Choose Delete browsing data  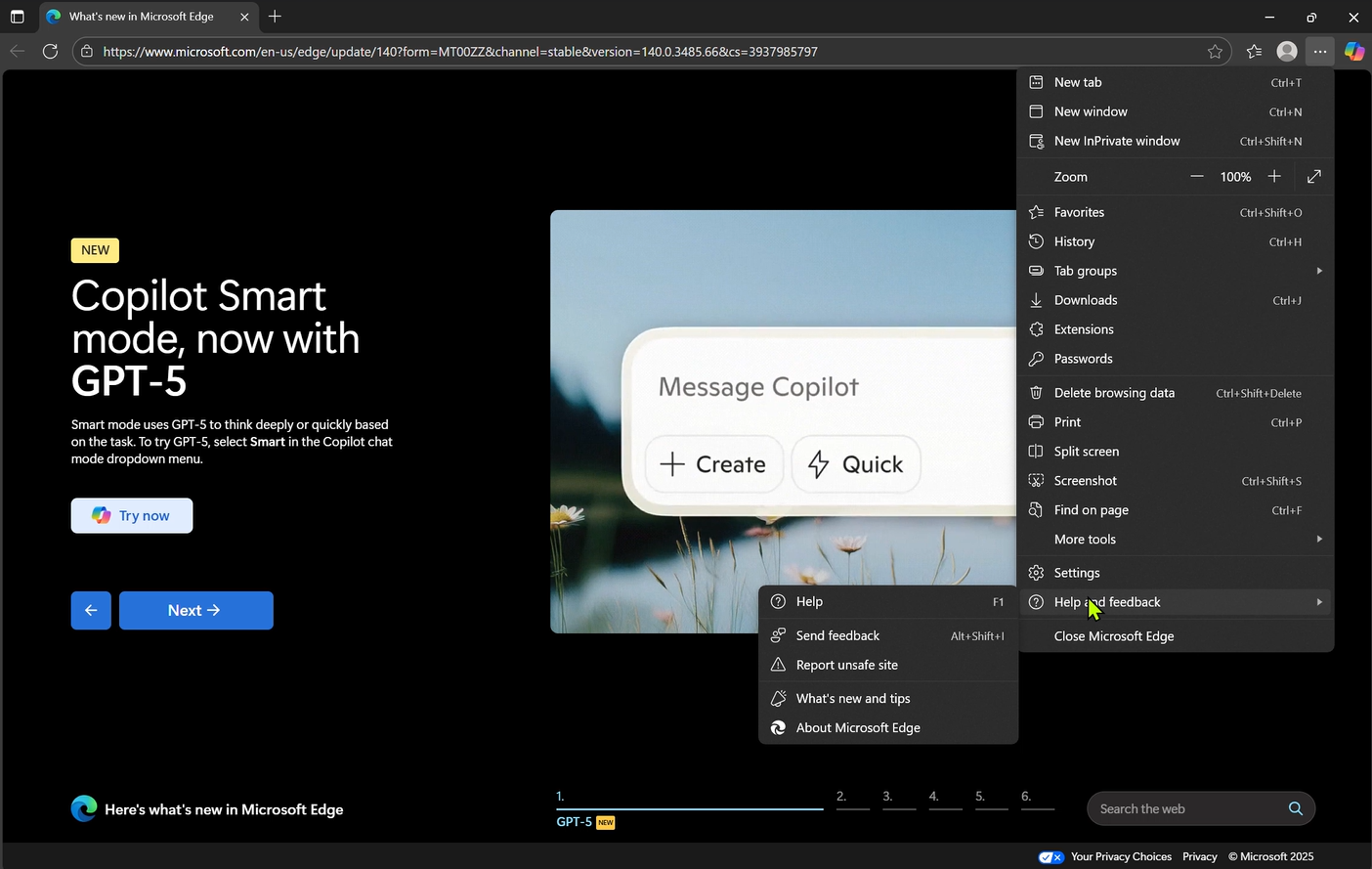point(1175,393)
